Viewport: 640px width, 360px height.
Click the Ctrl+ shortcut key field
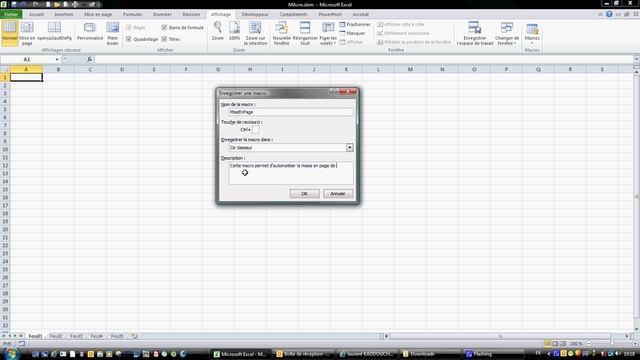tap(256, 130)
